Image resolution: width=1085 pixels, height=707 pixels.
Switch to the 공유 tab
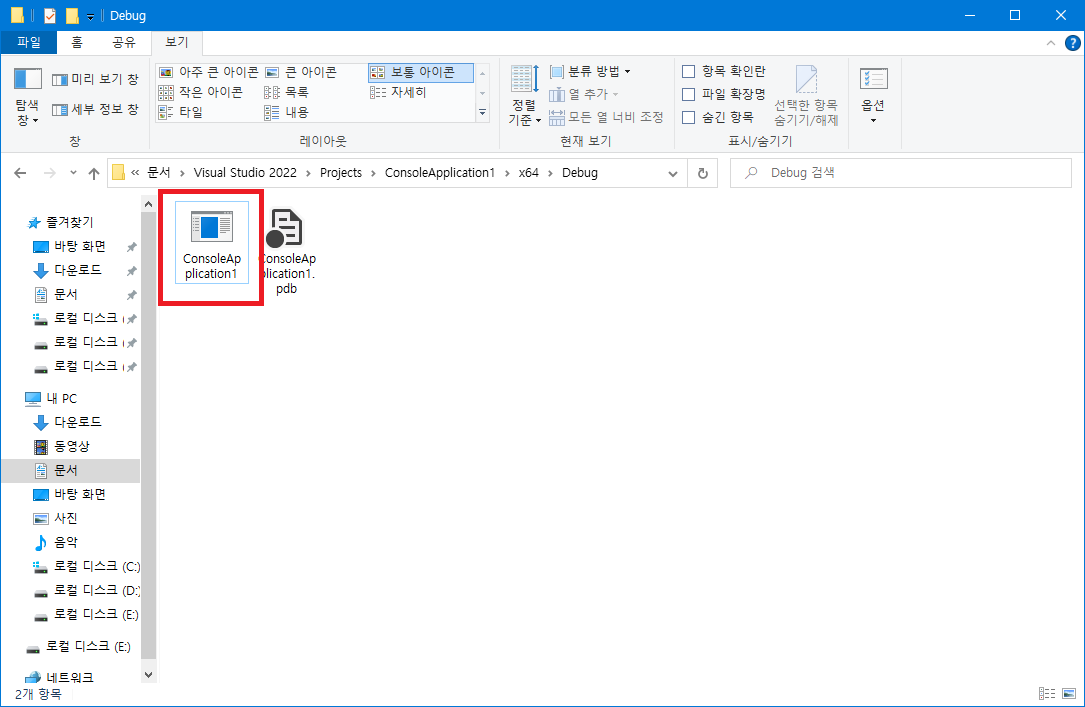[x=124, y=42]
